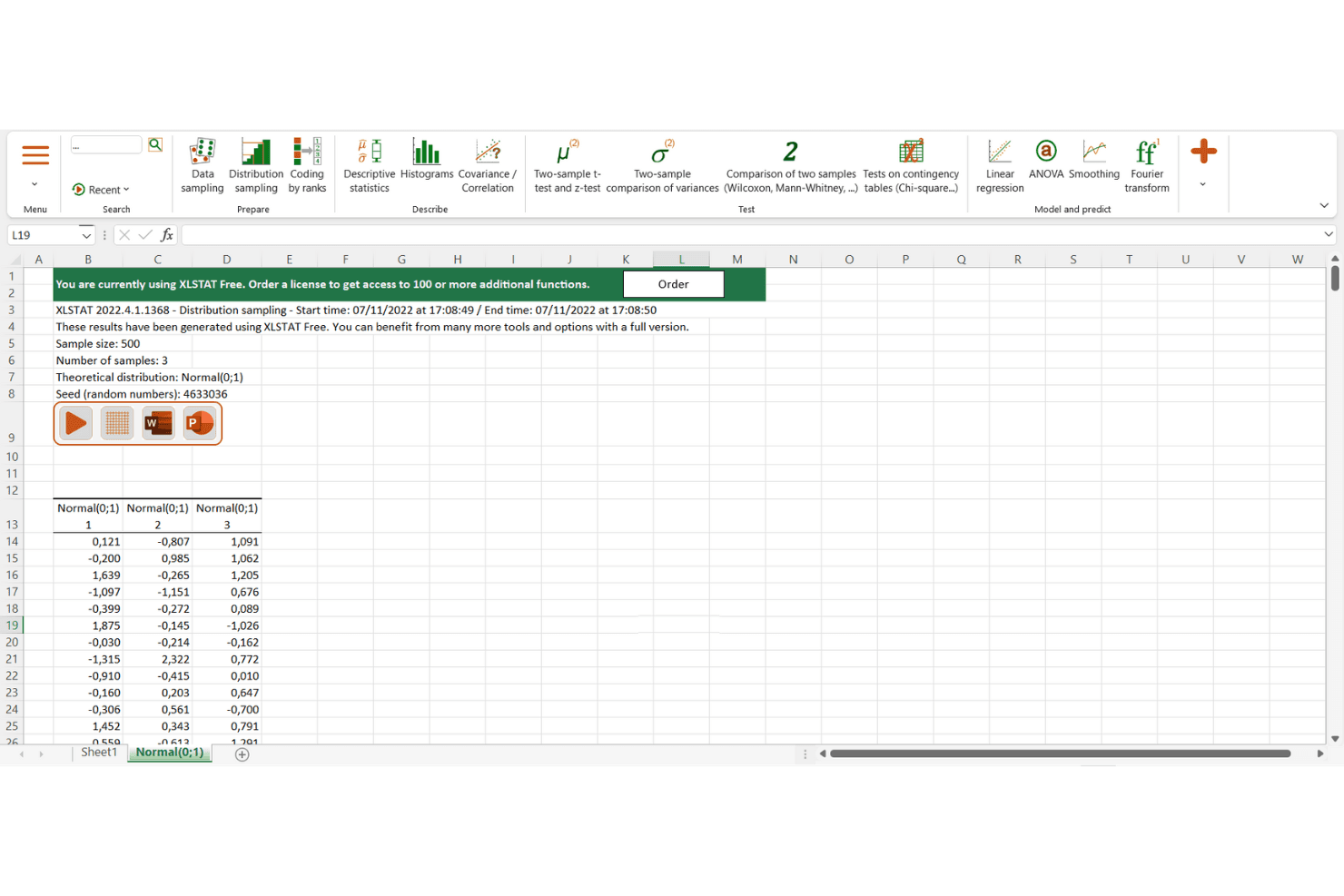1344x896 pixels.
Task: Click the orange grid icon button
Action: pyautogui.click(x=117, y=423)
